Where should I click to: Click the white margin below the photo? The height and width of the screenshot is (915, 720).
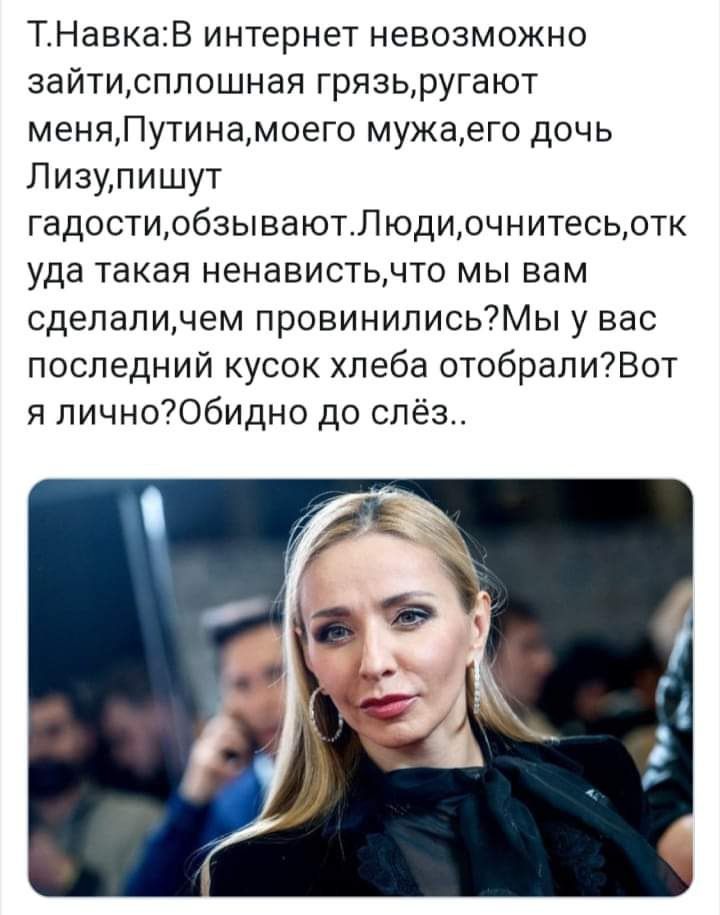360,906
